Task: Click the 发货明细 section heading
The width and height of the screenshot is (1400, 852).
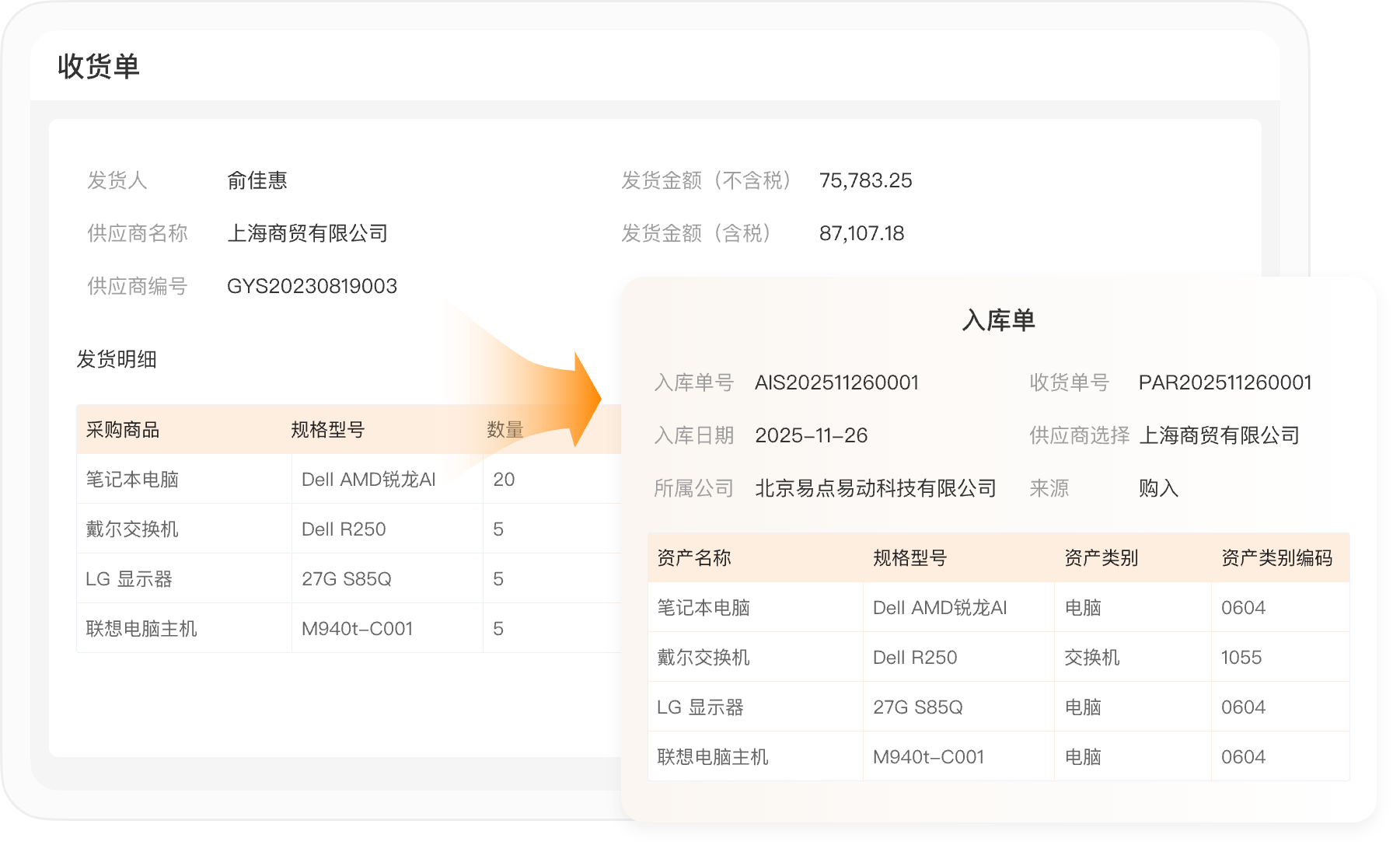Action: tap(117, 359)
